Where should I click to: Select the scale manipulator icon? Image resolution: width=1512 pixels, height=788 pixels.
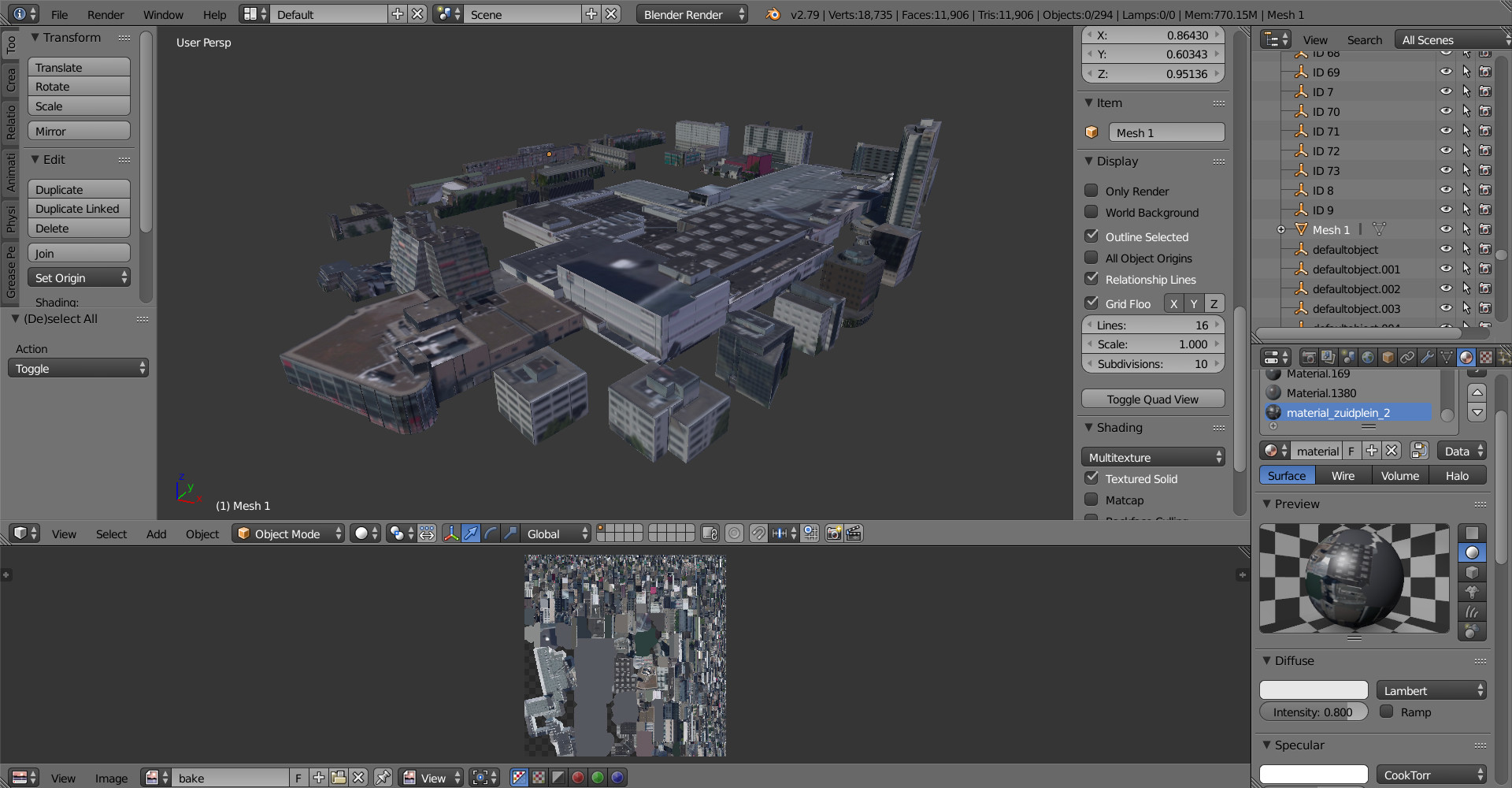(510, 533)
